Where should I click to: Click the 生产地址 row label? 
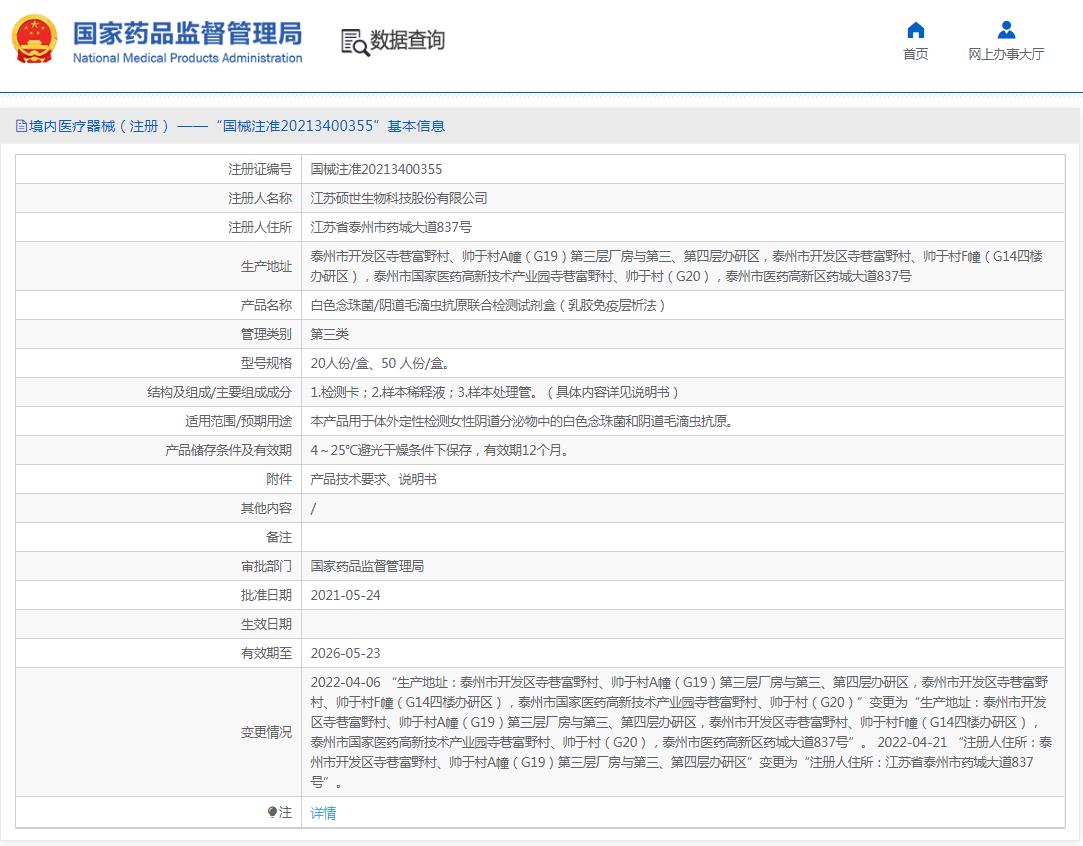(x=266, y=266)
